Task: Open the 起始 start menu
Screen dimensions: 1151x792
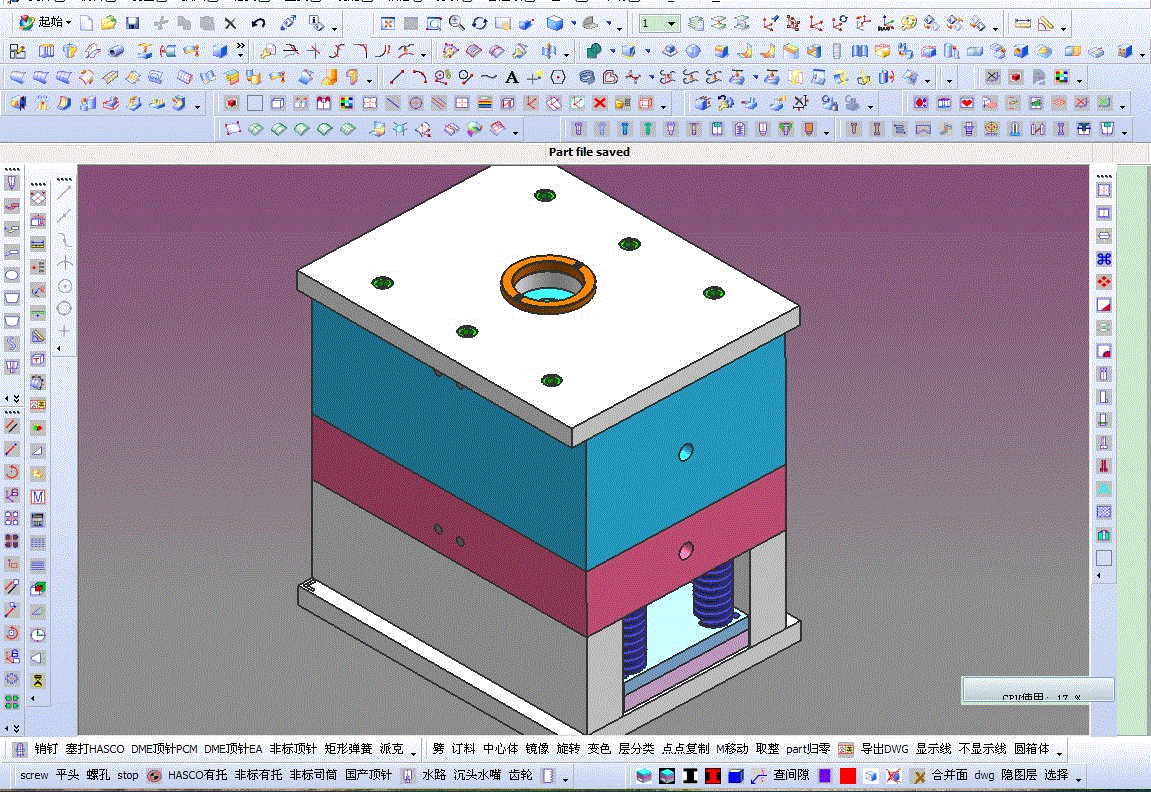Action: click(x=45, y=23)
